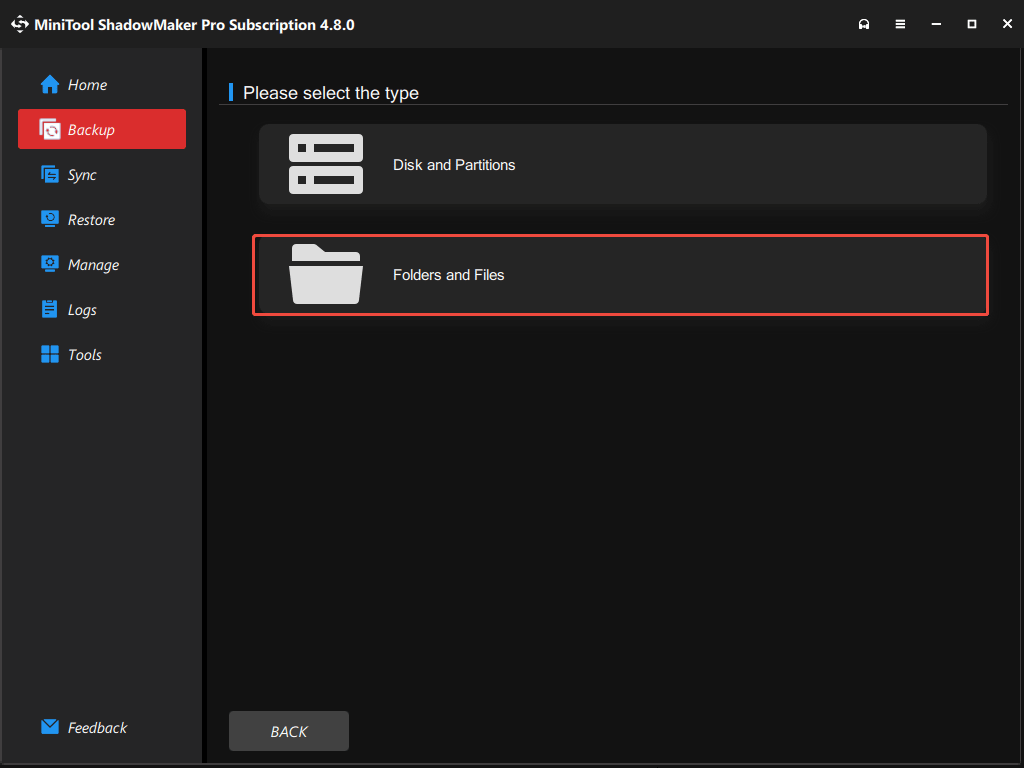Select the Folders and Files folder icon
Viewport: 1024px width, 768px height.
coord(326,274)
